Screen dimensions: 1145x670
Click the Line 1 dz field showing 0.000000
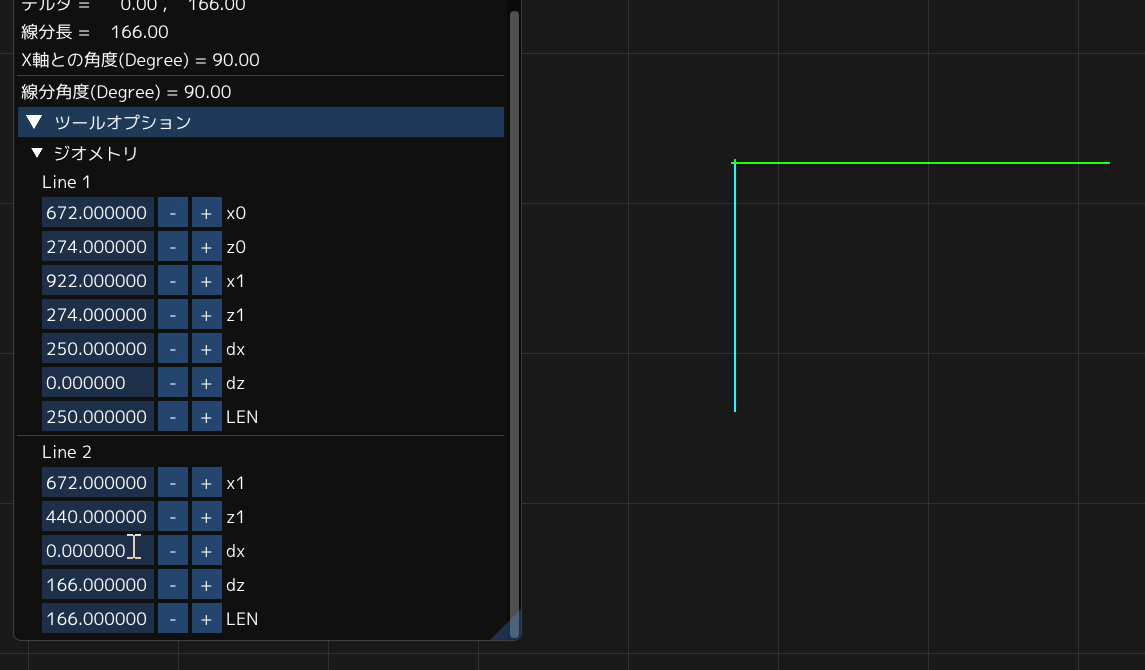pyautogui.click(x=98, y=382)
